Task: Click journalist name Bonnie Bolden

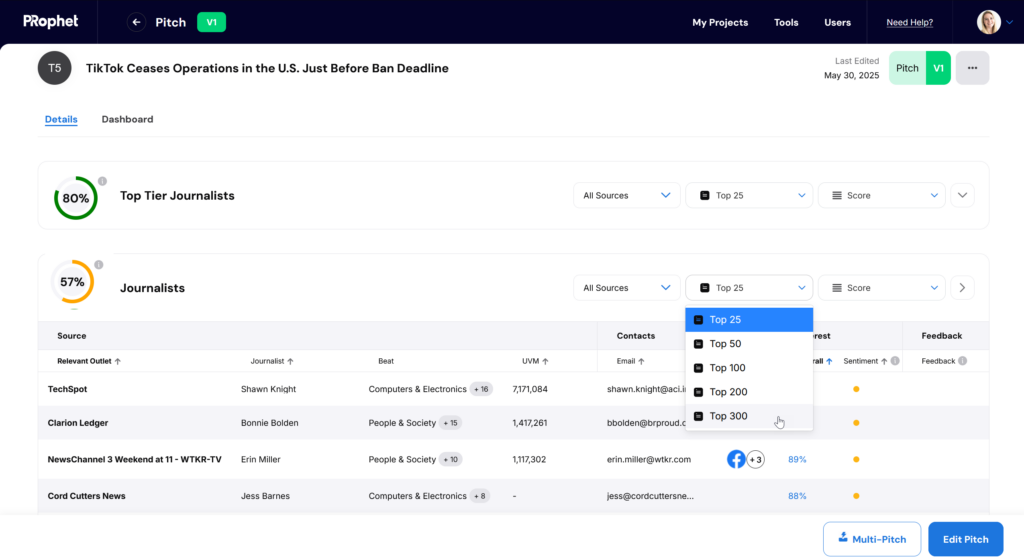Action: [270, 423]
